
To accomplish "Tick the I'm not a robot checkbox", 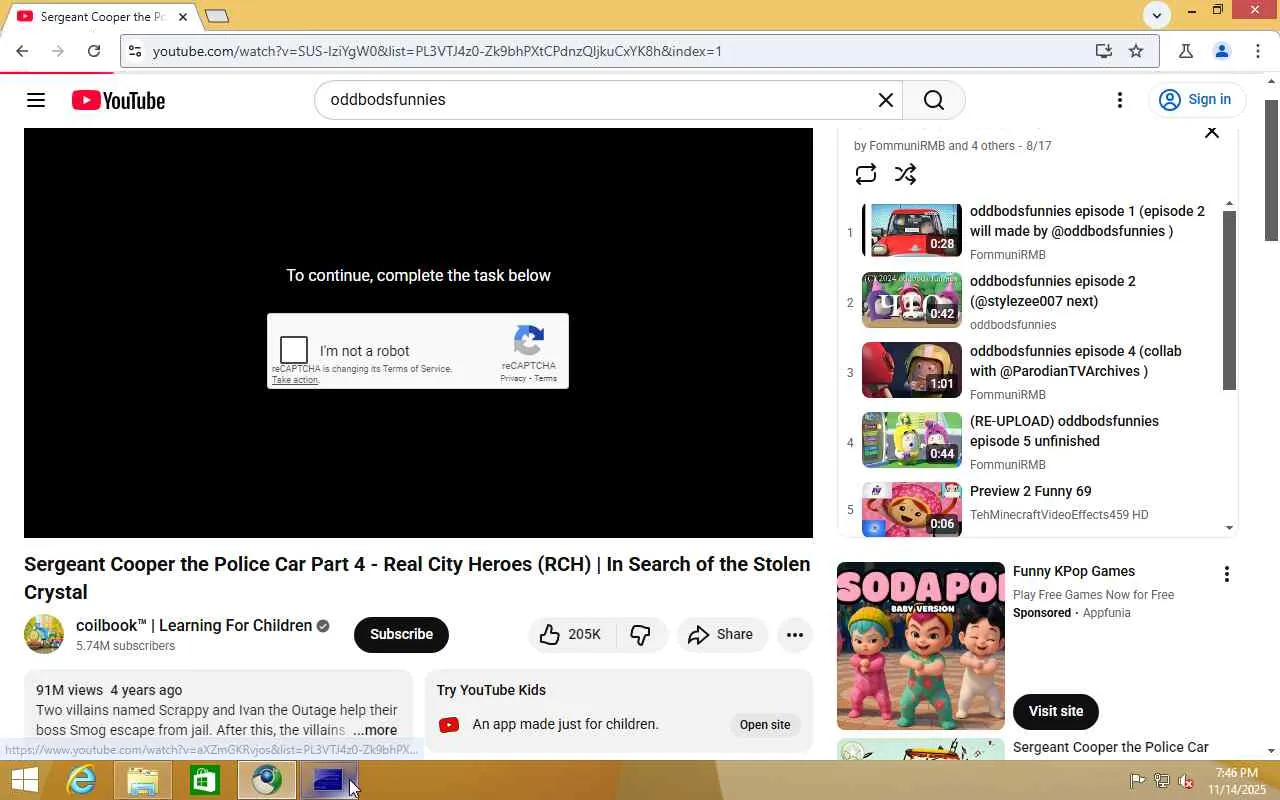I will click(294, 350).
